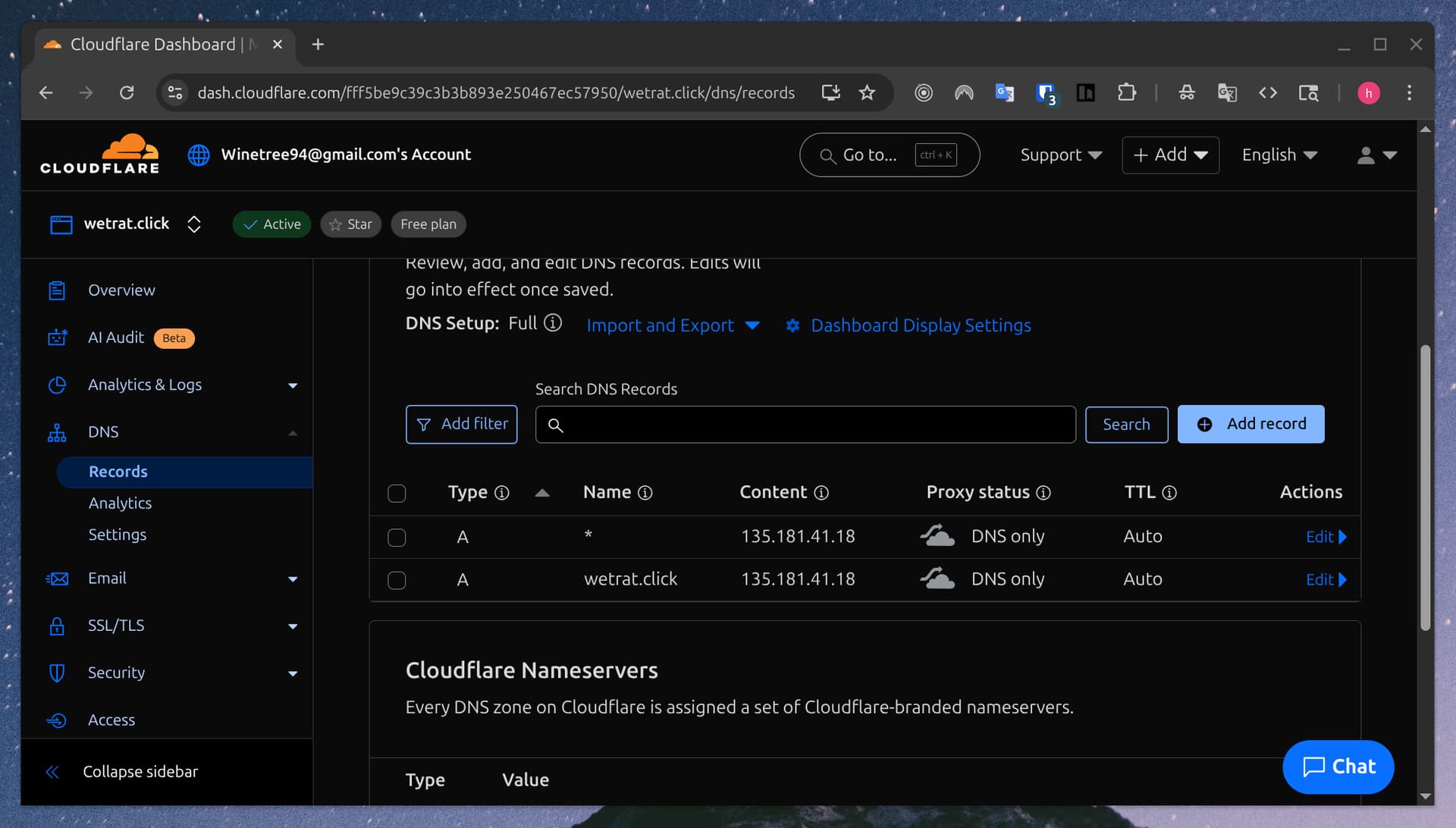Click the Go to... quick search box

(x=889, y=155)
